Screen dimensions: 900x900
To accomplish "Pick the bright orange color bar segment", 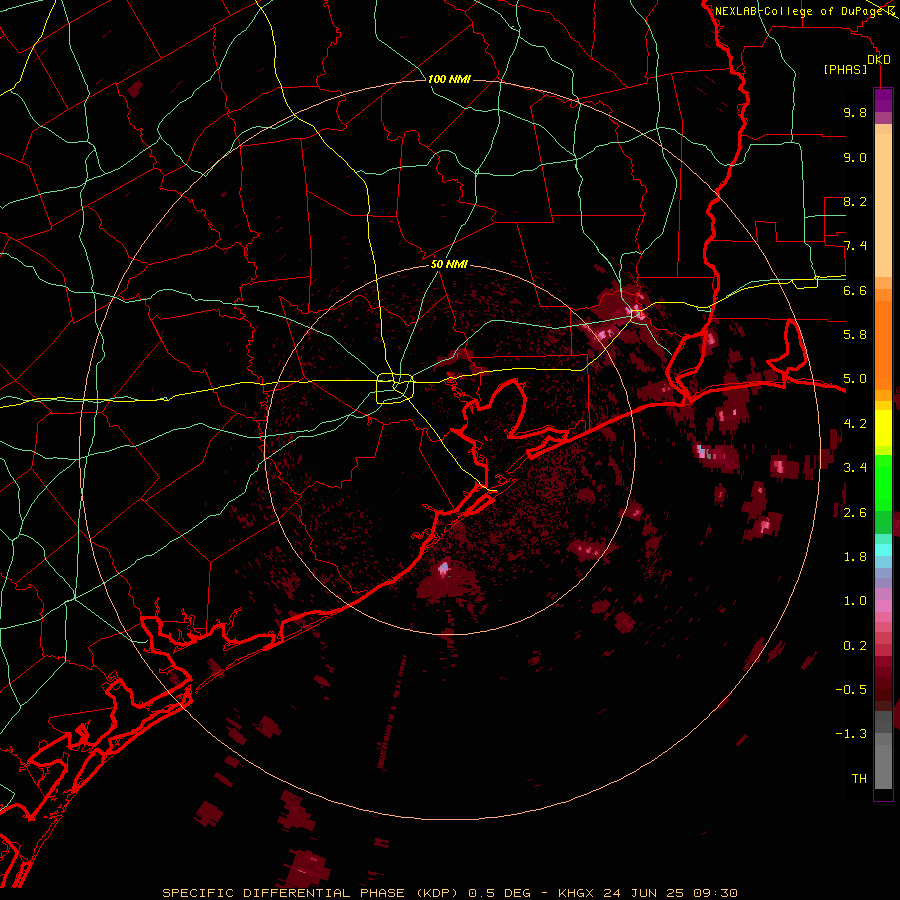I will 883,345.
